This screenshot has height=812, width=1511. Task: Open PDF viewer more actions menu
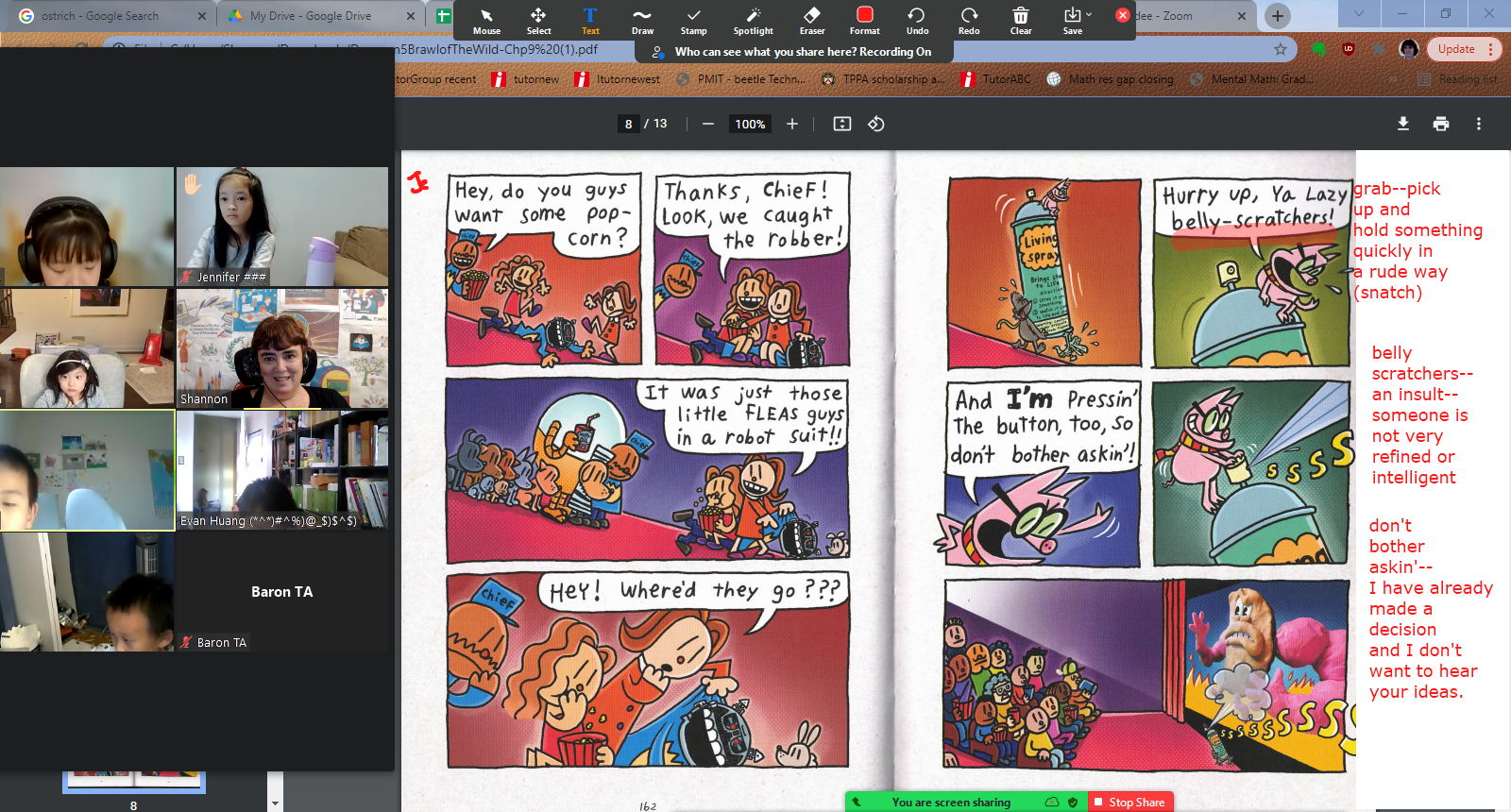coord(1479,124)
